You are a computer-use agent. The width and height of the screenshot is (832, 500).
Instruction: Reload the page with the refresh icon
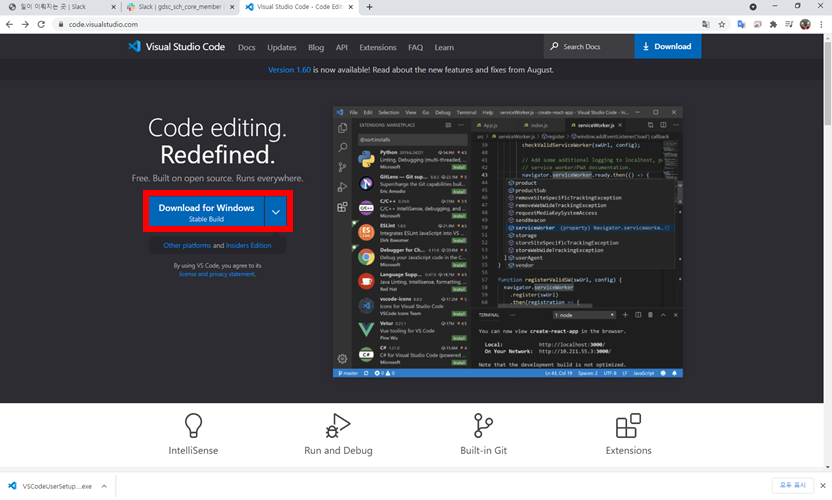point(41,24)
